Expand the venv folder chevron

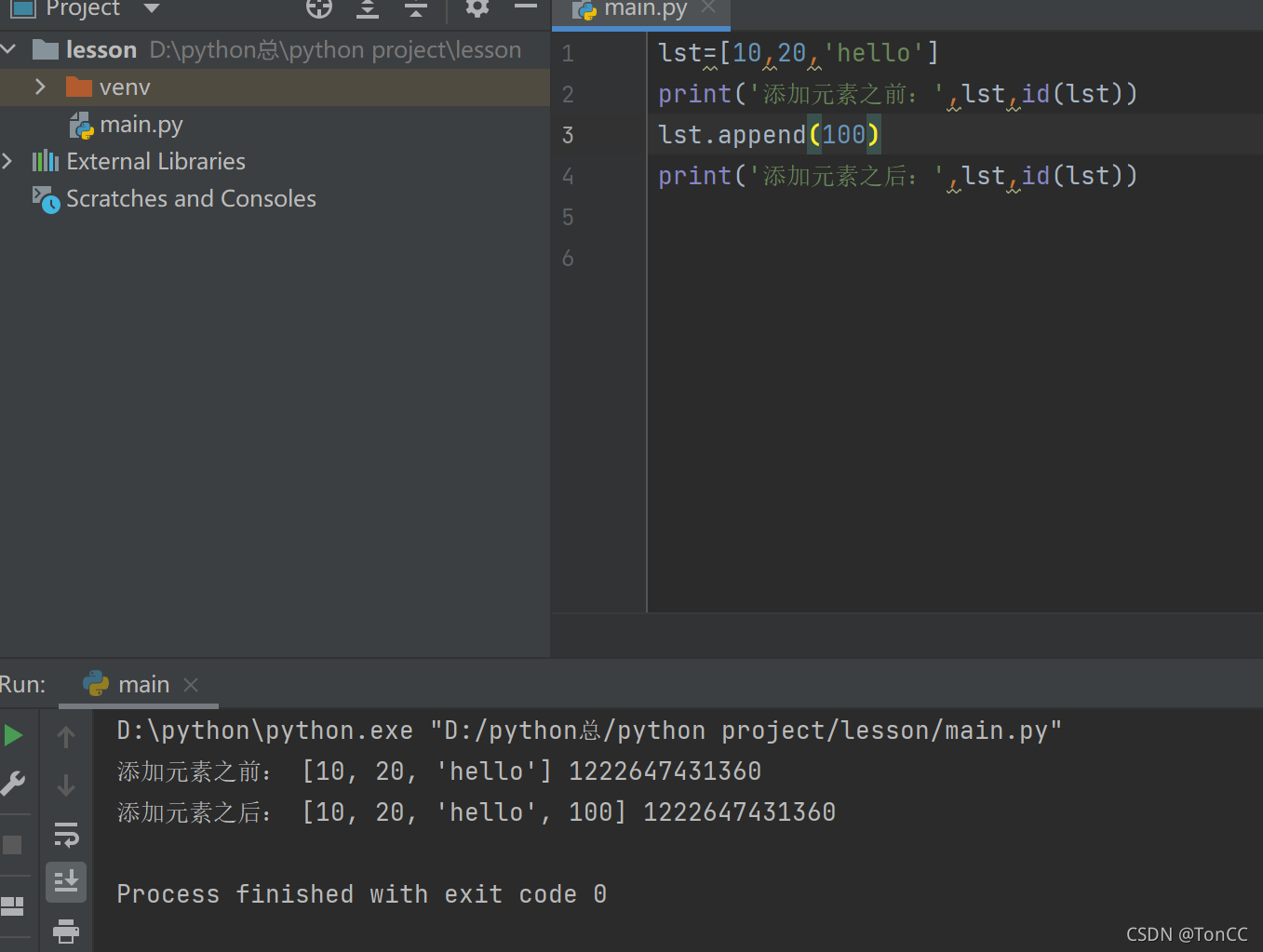[40, 87]
